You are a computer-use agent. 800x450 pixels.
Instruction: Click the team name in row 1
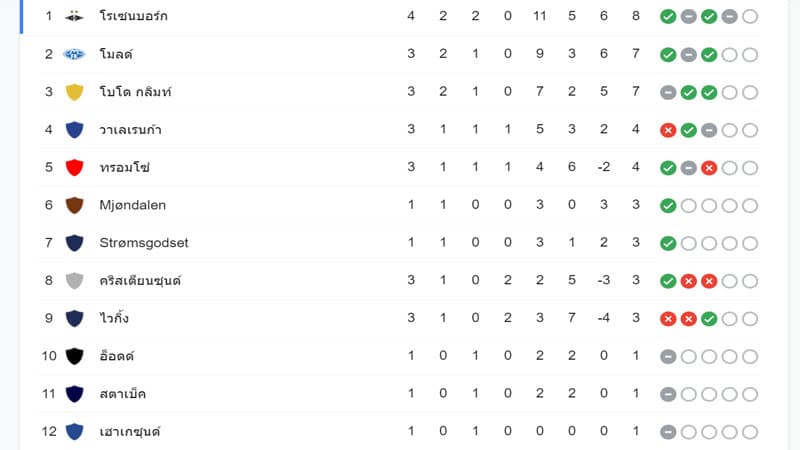[133, 16]
